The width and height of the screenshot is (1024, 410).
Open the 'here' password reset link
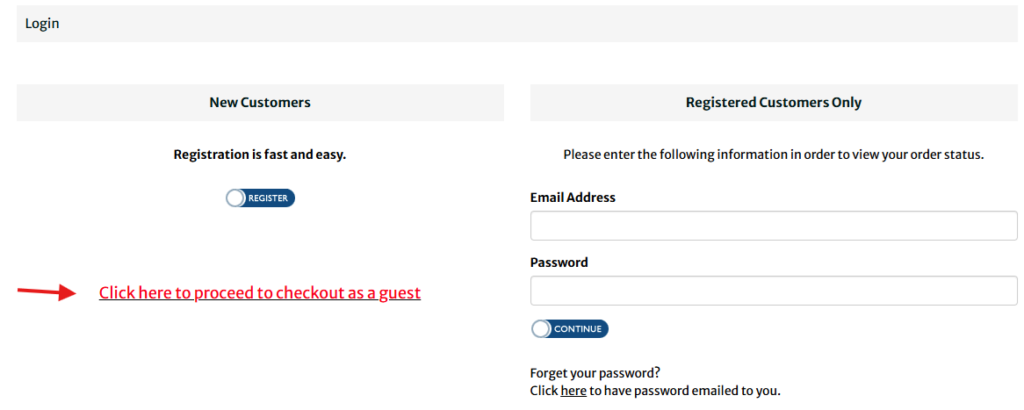(x=573, y=391)
